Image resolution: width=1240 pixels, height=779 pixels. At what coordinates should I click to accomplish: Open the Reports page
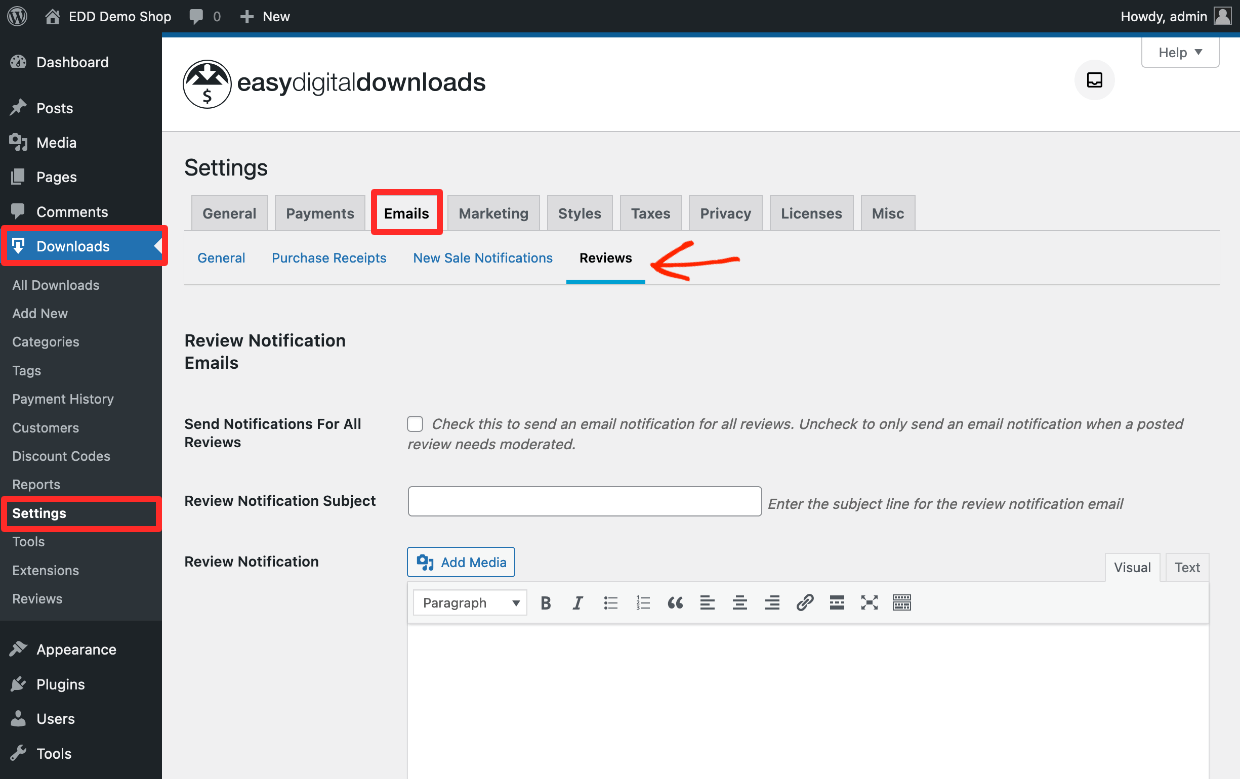pyautogui.click(x=36, y=484)
